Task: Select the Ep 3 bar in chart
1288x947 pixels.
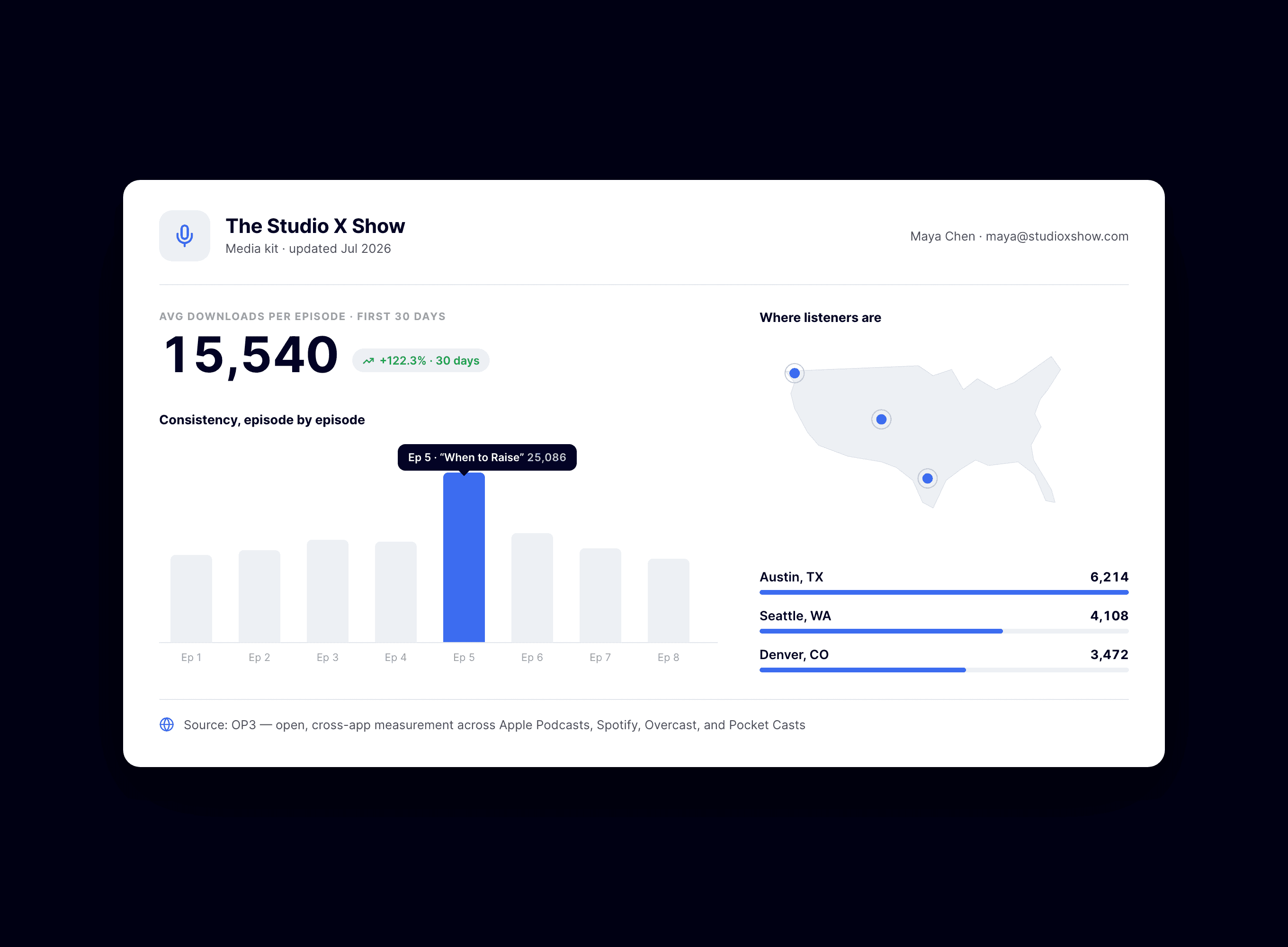Action: point(327,591)
